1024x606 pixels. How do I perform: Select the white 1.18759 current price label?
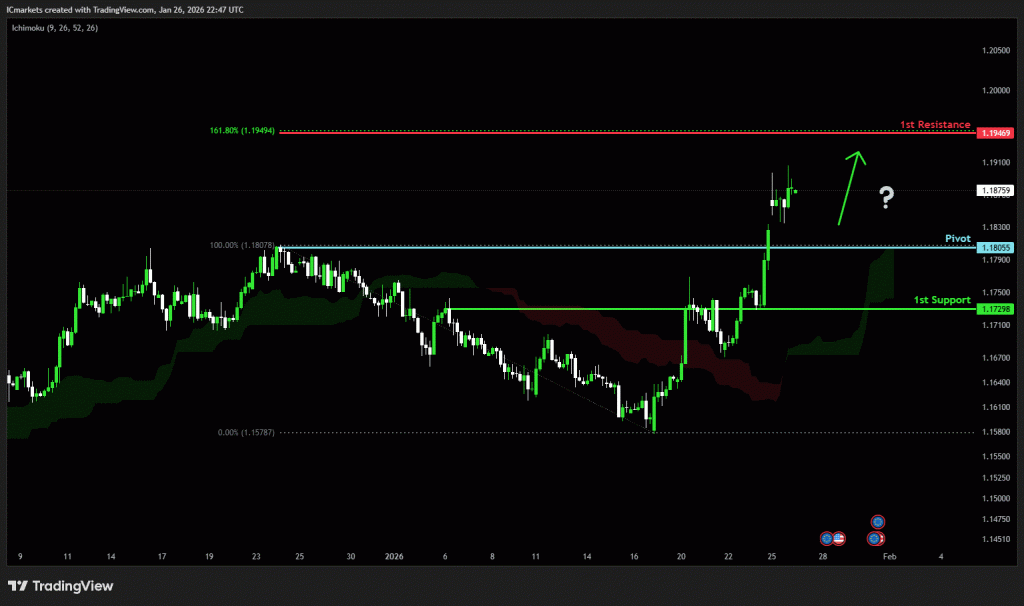pyautogui.click(x=995, y=190)
